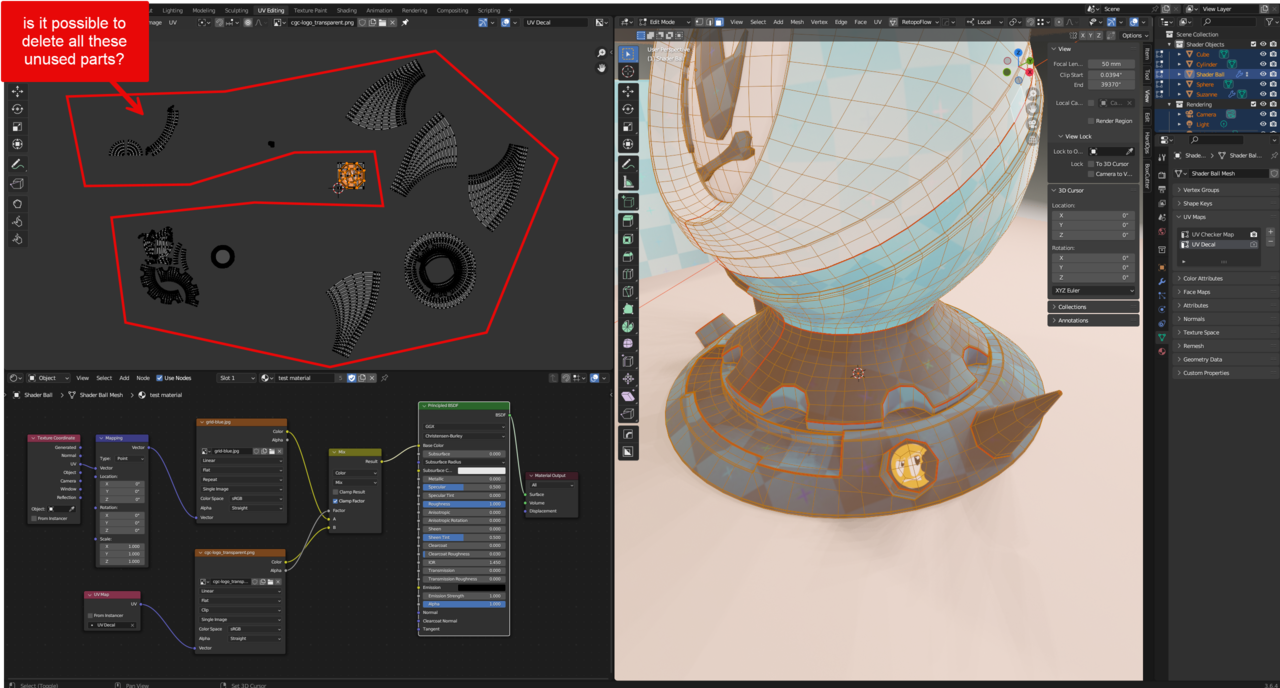The width and height of the screenshot is (1280, 688).
Task: Adjust the Specular slider in Principled BSDF
Action: click(x=465, y=487)
